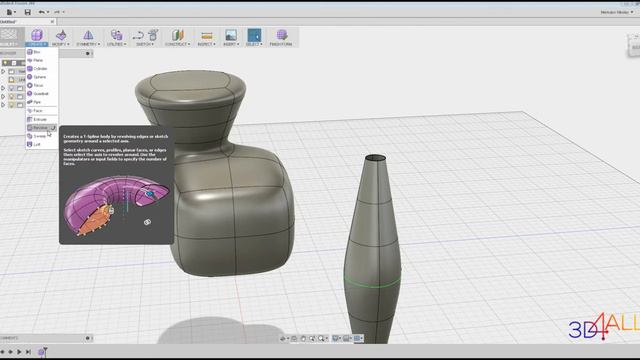
Task: Redo the last undone action
Action: tap(57, 12)
